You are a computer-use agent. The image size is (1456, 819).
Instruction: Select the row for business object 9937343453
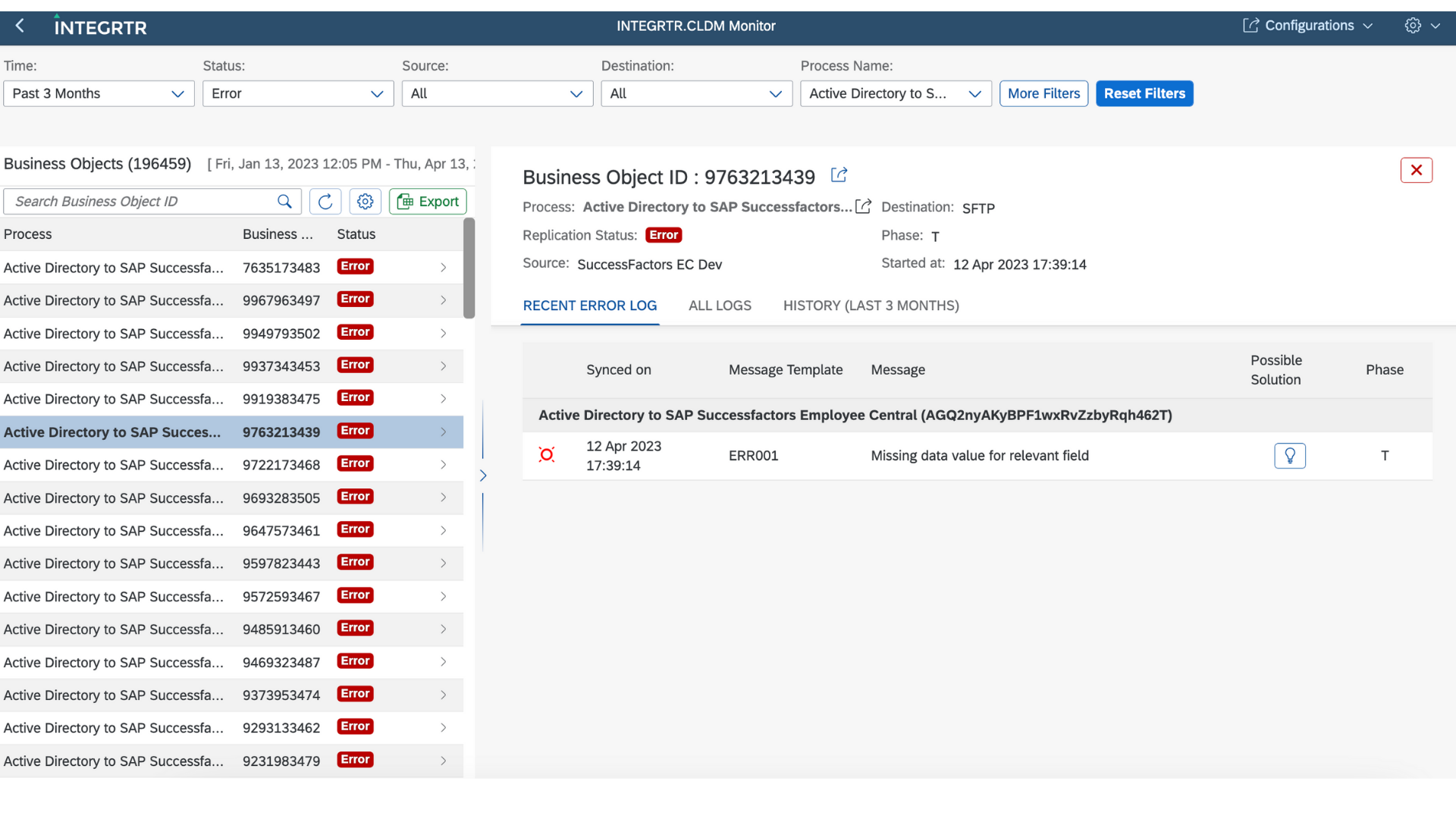pos(231,366)
